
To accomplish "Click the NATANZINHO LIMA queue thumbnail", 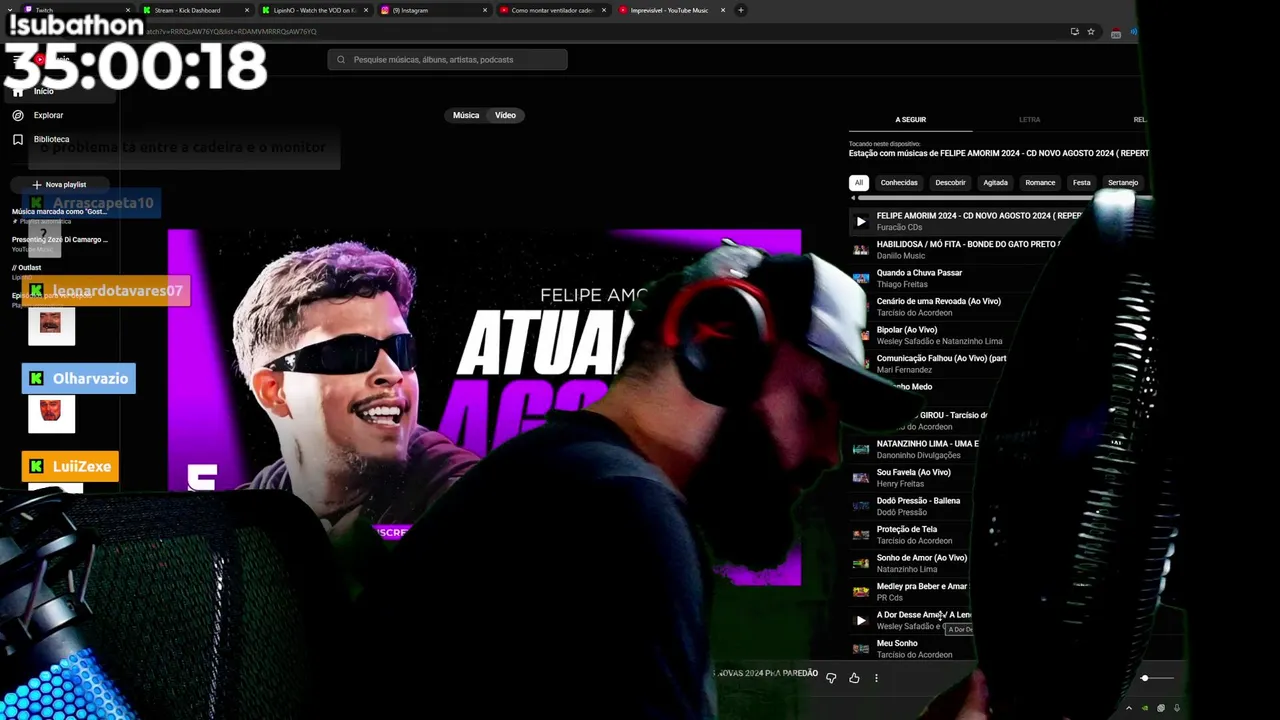I will tap(861, 449).
